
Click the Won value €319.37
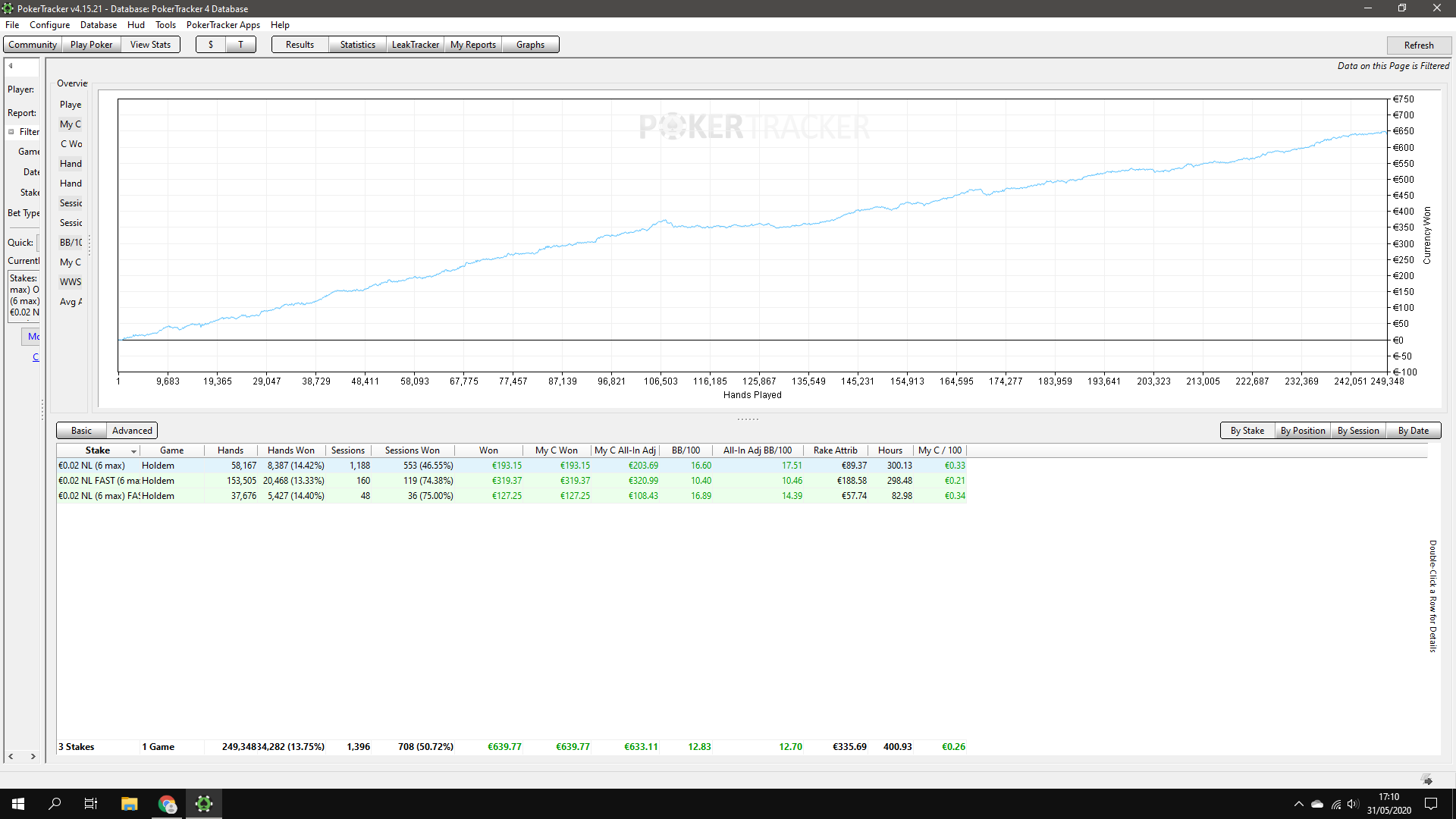pyautogui.click(x=507, y=481)
